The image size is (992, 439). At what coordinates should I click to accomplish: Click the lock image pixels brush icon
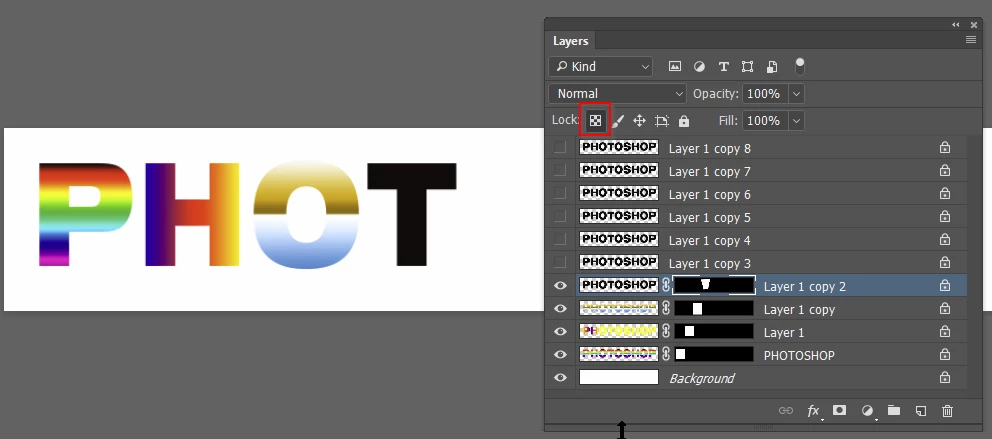point(617,121)
